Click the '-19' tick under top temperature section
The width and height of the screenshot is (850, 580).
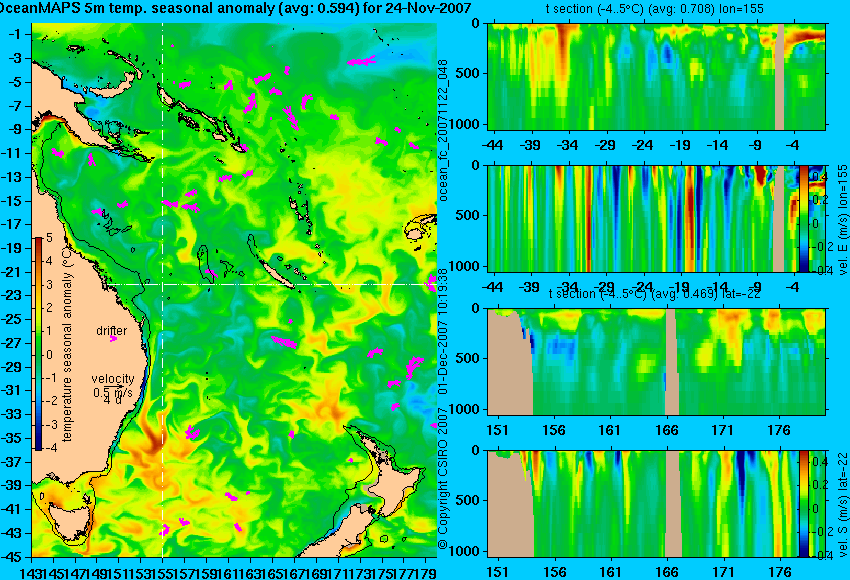pos(680,145)
